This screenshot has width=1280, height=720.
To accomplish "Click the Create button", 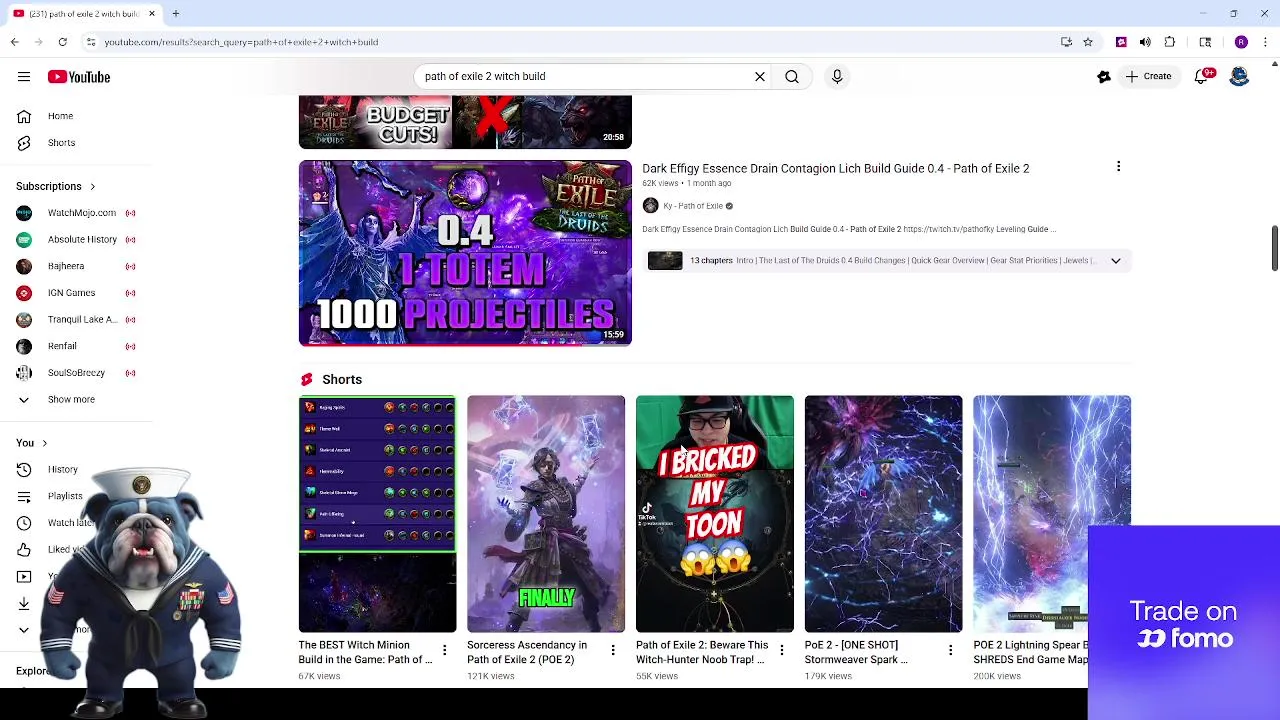I will 1147,76.
